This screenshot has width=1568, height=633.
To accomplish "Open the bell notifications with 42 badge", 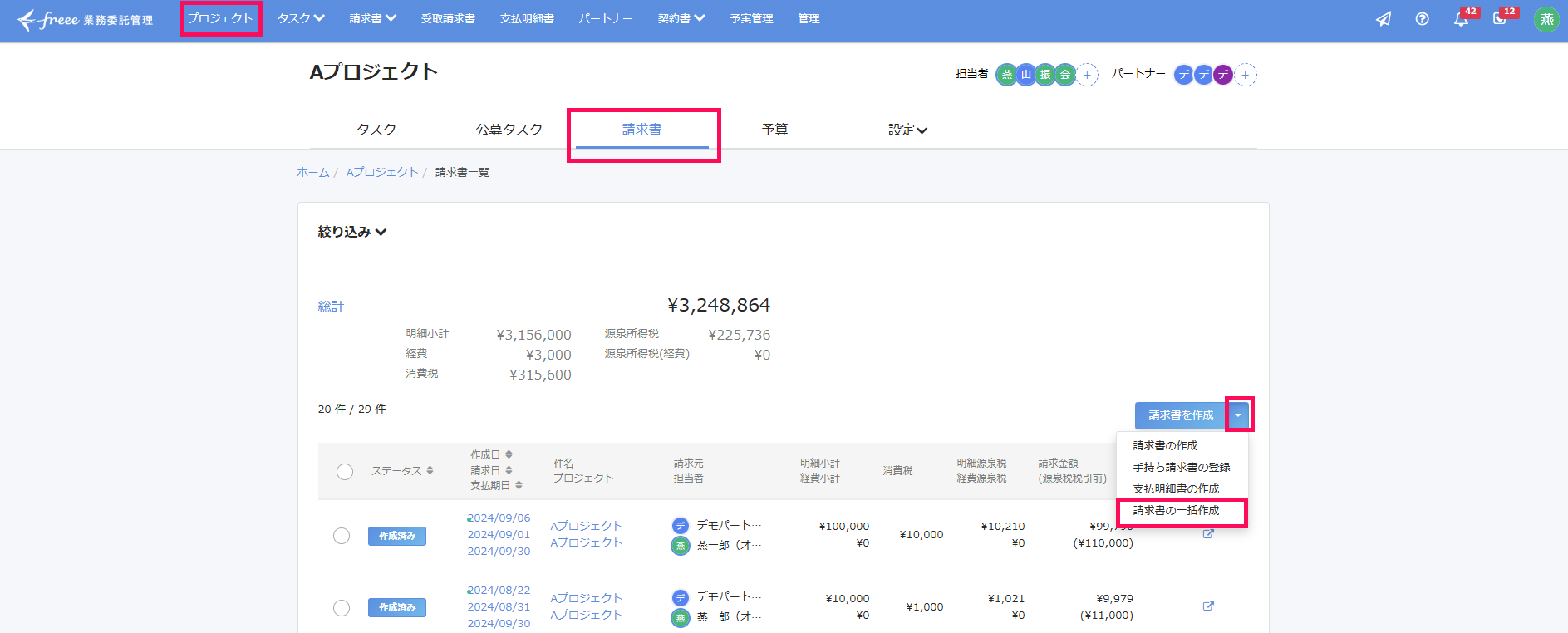I will [x=1462, y=18].
